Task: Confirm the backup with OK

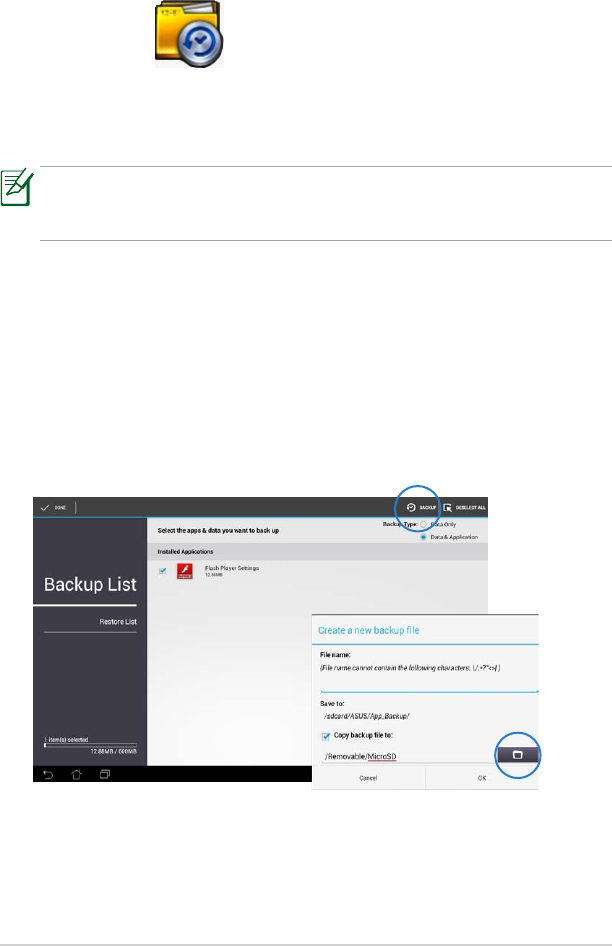Action: click(482, 778)
